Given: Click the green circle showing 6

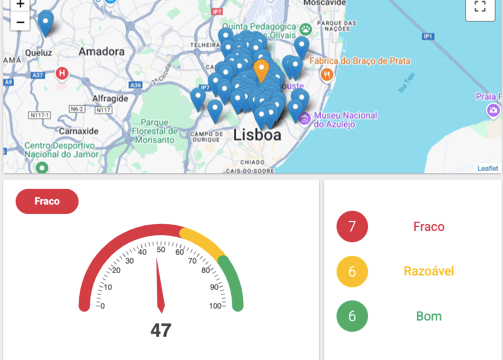Looking at the screenshot, I should coord(352,316).
